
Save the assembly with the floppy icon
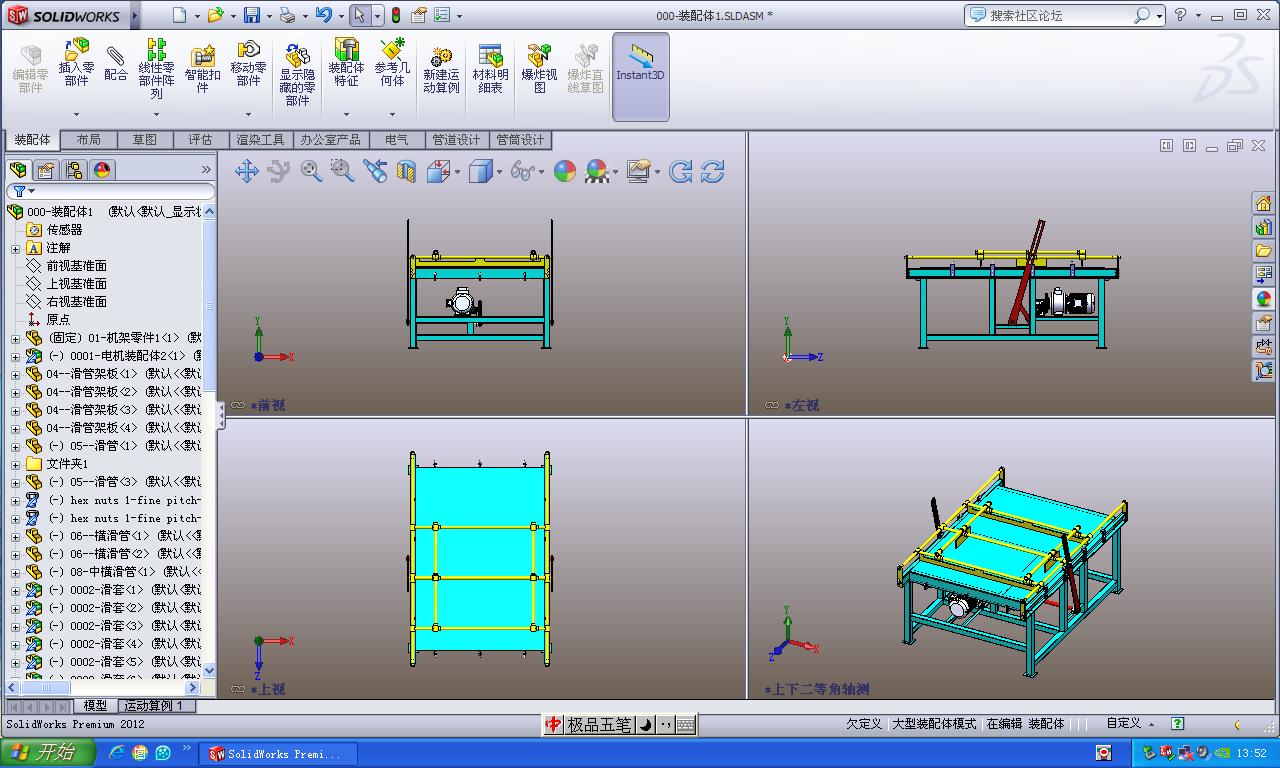252,15
